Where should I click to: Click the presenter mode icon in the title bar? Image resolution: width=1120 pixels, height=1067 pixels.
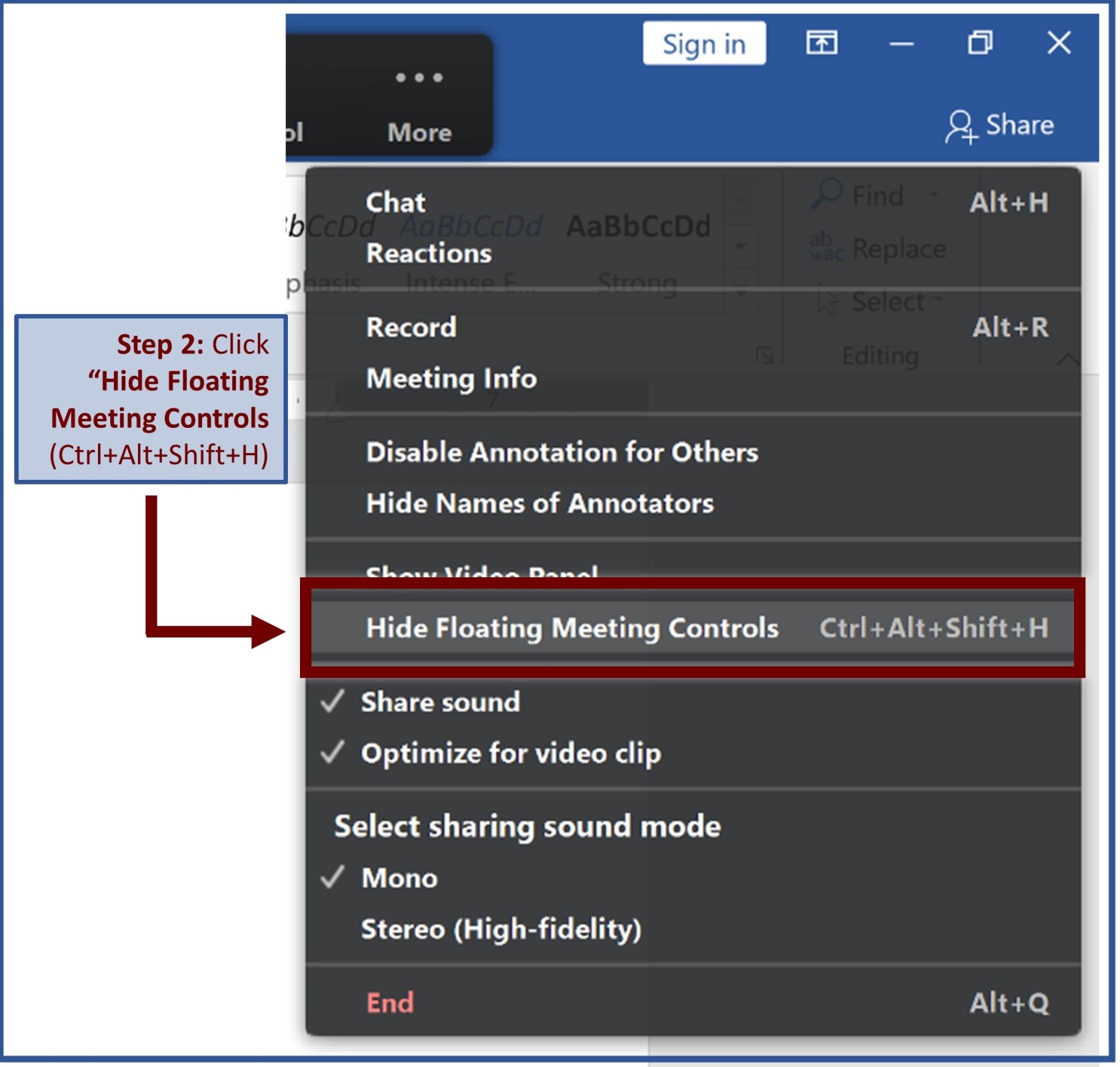click(x=823, y=43)
